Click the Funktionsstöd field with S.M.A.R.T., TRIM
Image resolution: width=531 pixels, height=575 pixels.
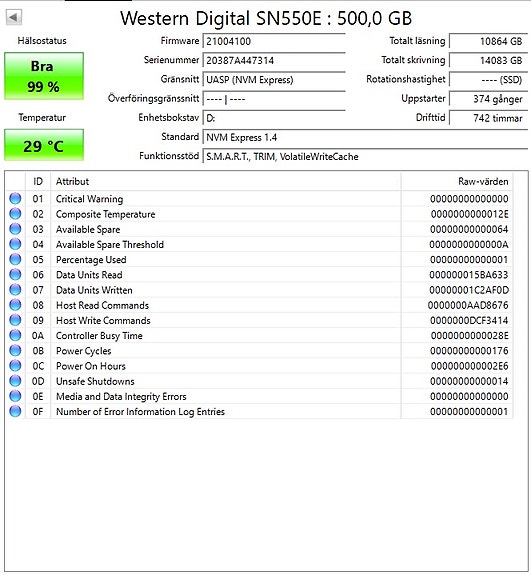(x=365, y=157)
